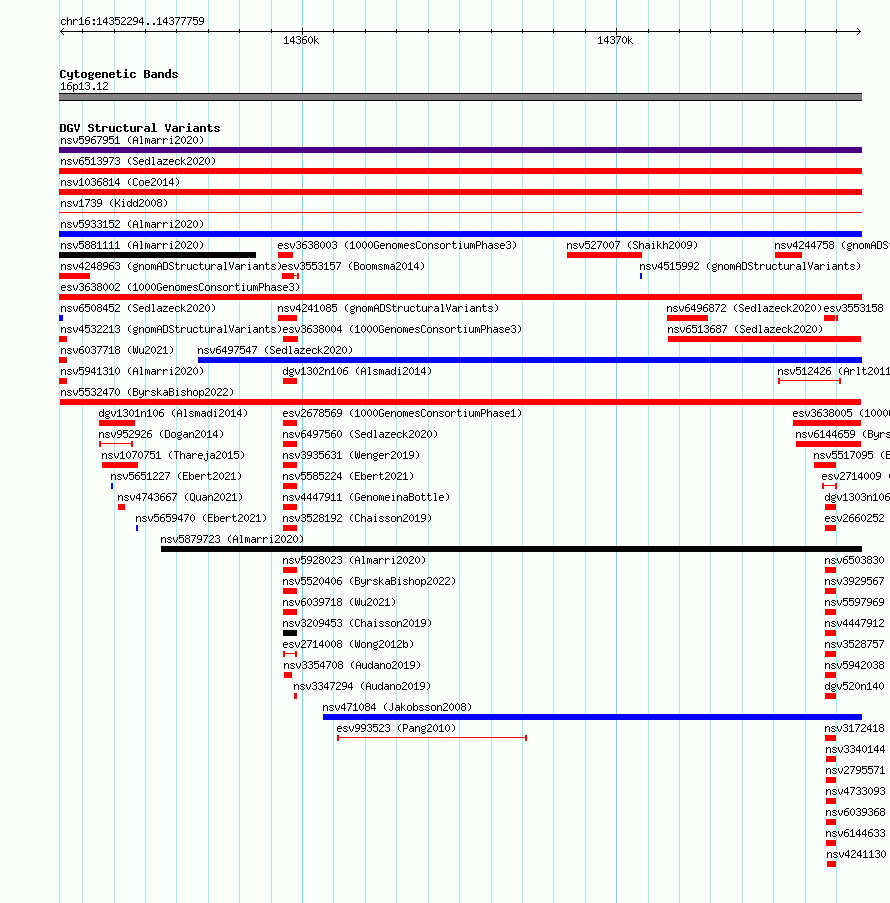Select the nsv4241130 variant label
This screenshot has width=890, height=903.
coord(856,855)
